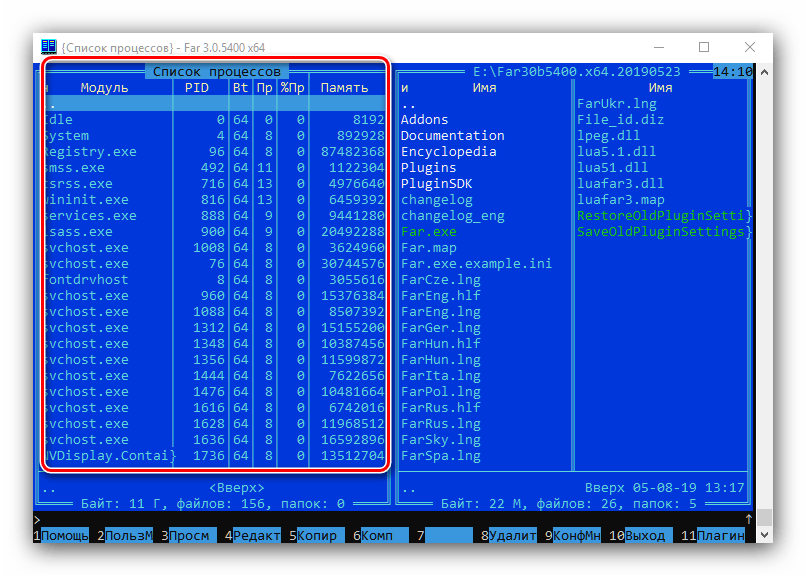Open the 9 КонфМн config menu

coord(577,536)
